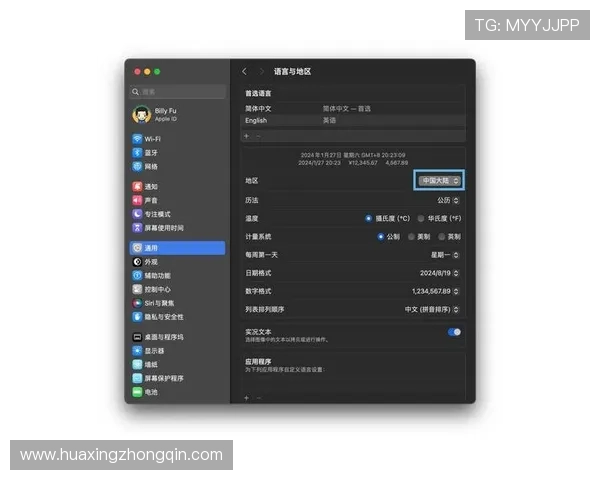Viewport: 600px width, 480px height.
Task: Click the 首选语言 section heading
Action: (258, 93)
